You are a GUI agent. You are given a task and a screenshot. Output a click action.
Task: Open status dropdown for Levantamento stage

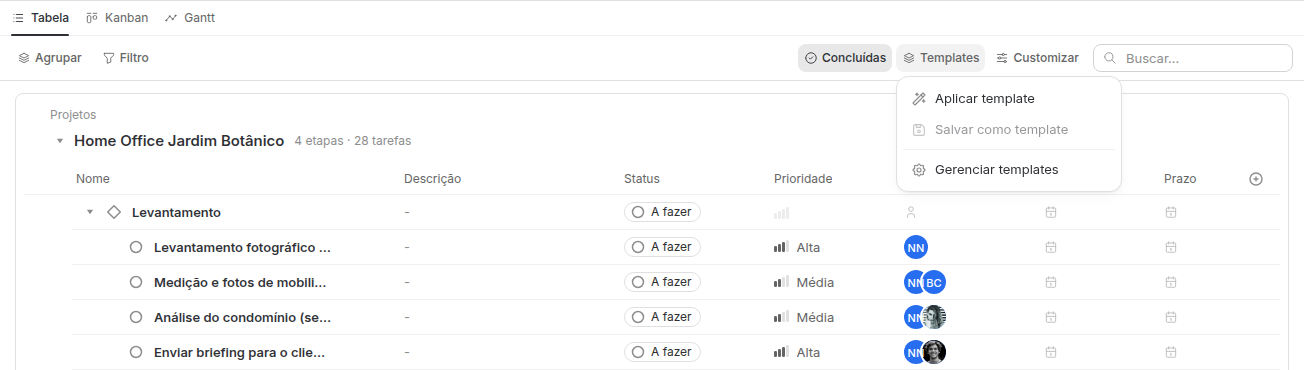click(663, 212)
